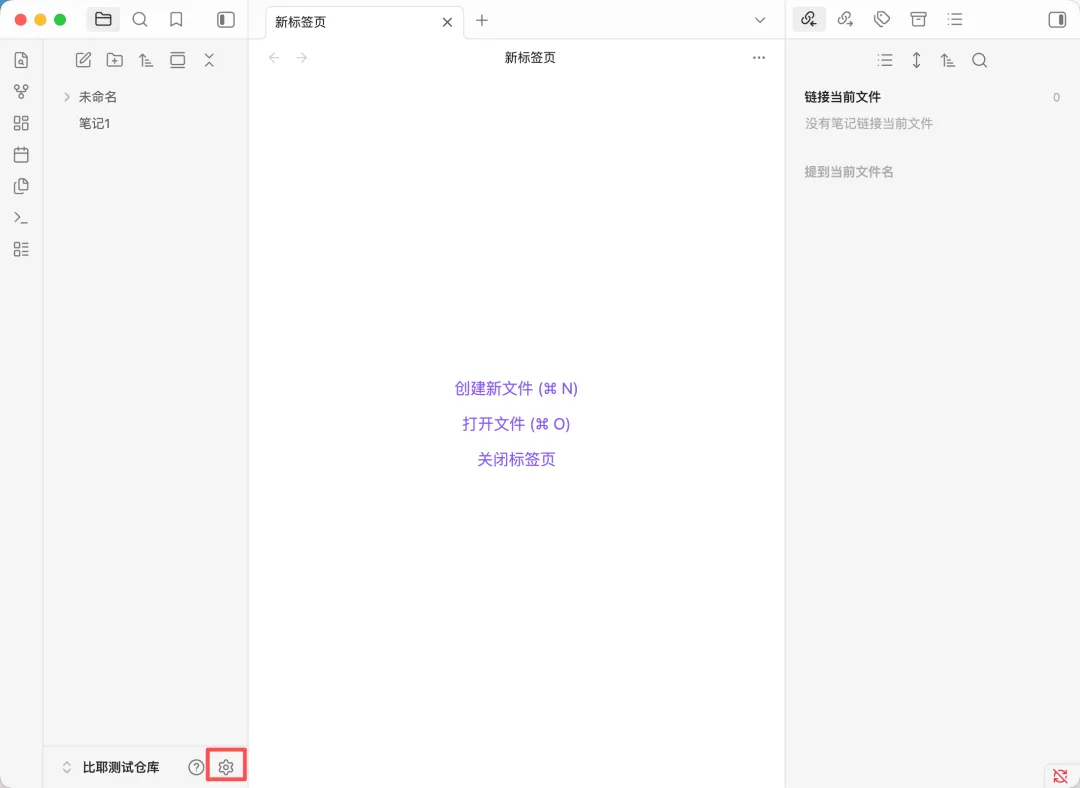Open the help question-mark icon

196,767
